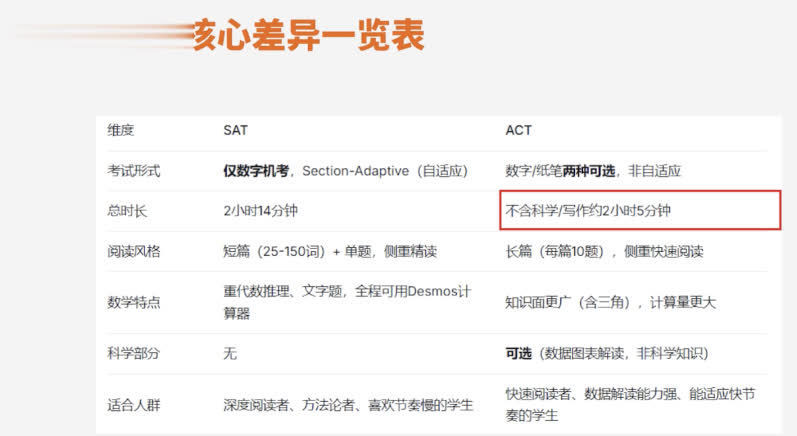The width and height of the screenshot is (797, 436).
Task: Click the 阅读风格 row label
Action: 134,252
